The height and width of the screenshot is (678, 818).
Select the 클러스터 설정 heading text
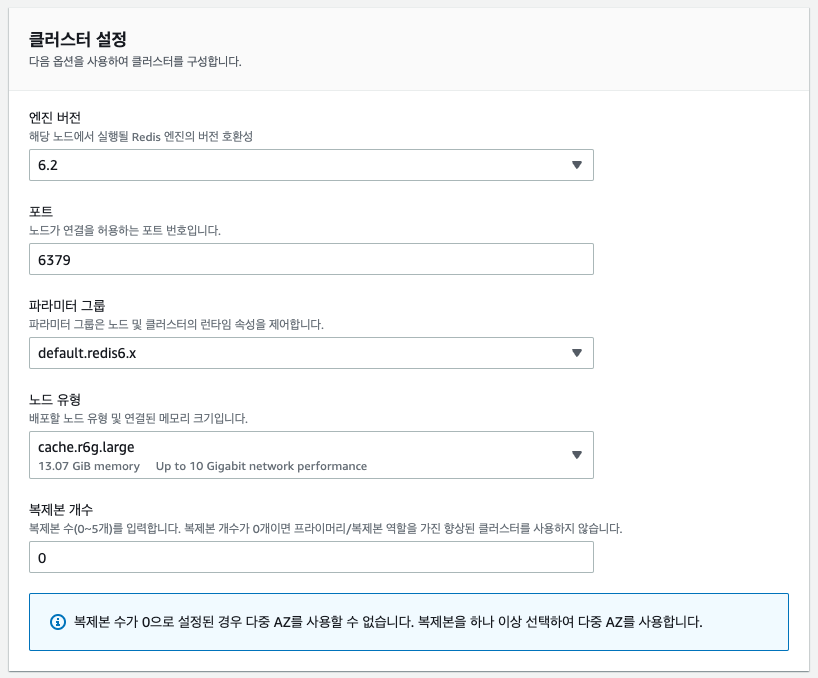[x=78, y=39]
